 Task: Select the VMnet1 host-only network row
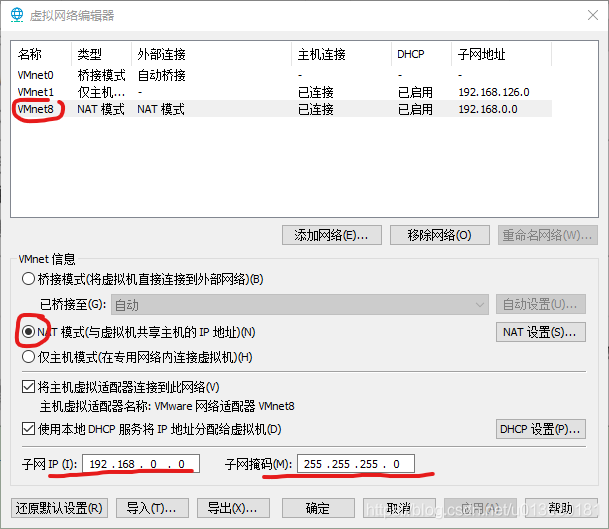coord(36,92)
